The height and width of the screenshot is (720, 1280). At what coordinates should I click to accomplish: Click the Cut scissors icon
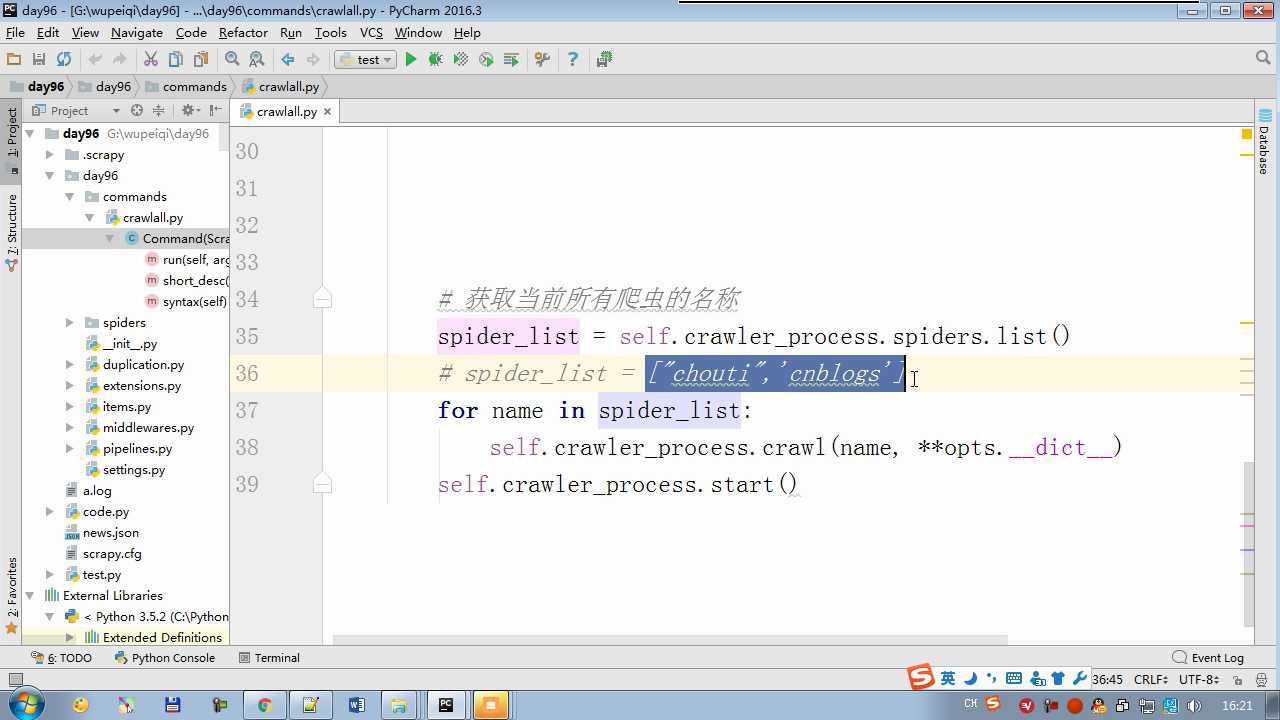point(151,60)
